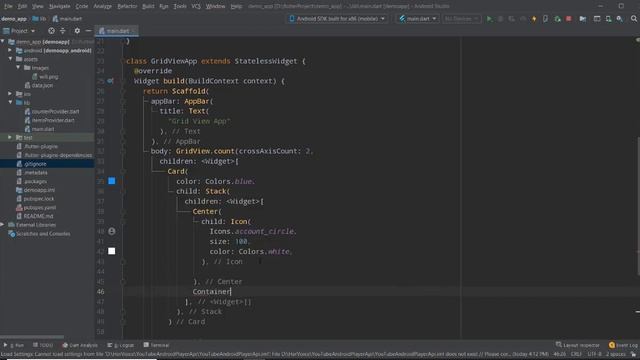Open the Layout Inspector tool window

(x=578, y=345)
